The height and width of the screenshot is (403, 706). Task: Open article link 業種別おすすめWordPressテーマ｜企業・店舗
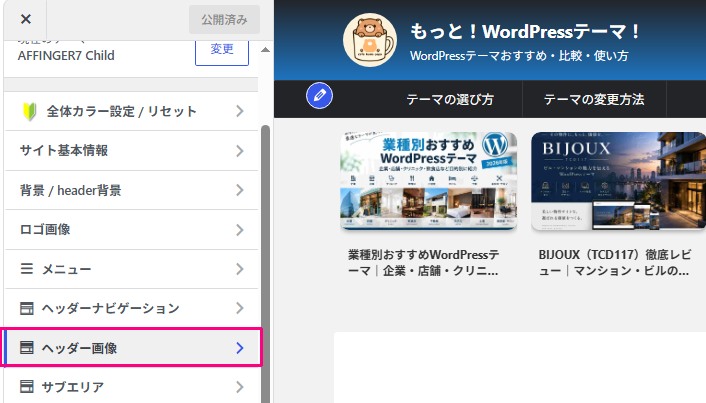coord(423,263)
